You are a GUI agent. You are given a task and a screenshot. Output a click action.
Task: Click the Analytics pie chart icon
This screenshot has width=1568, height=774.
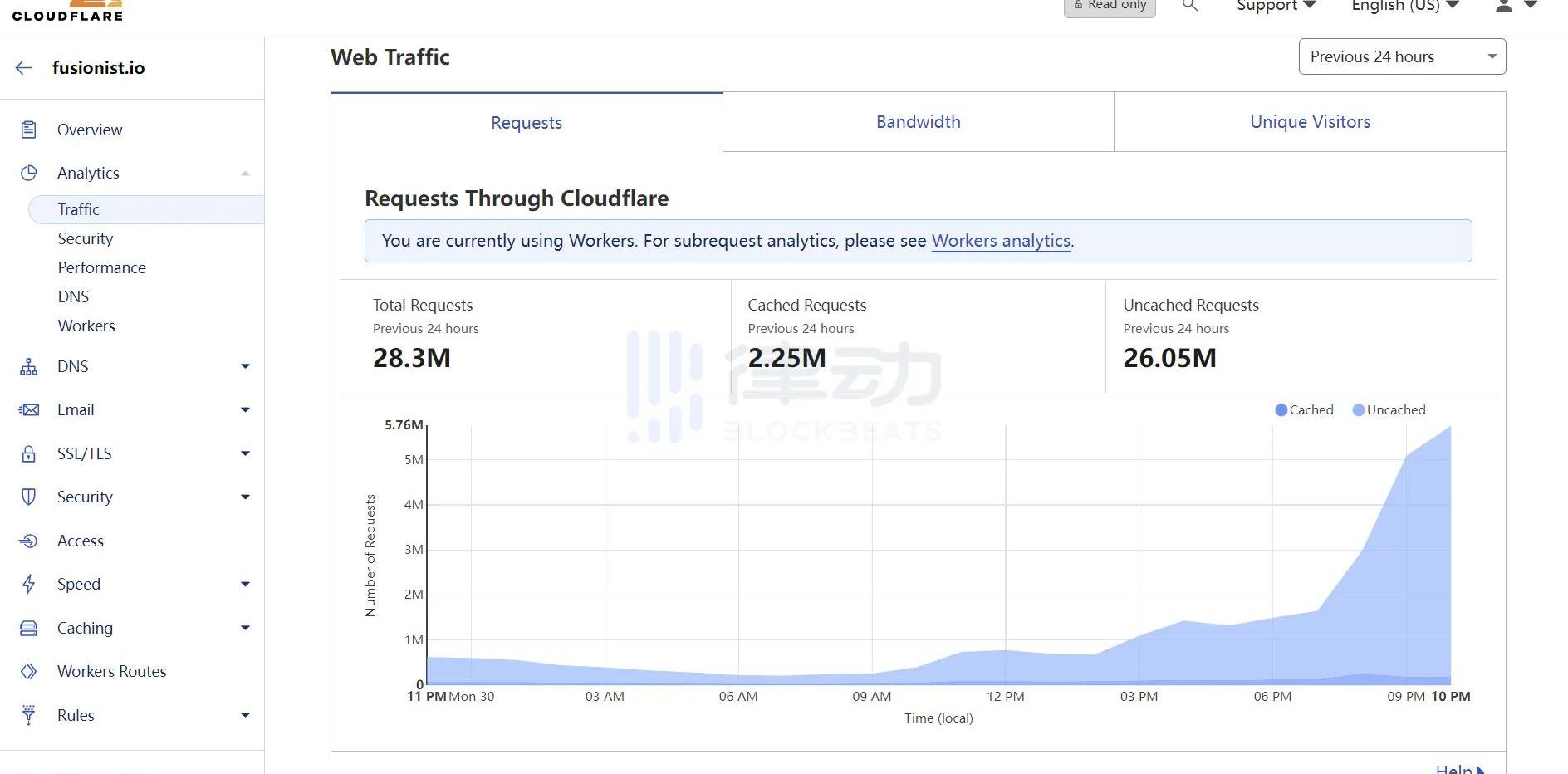tap(29, 173)
